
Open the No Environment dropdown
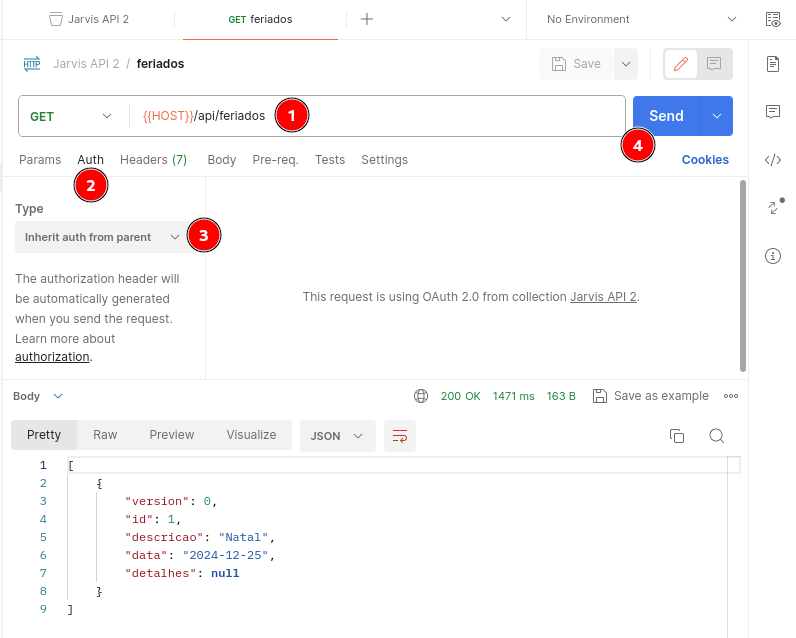[x=641, y=19]
